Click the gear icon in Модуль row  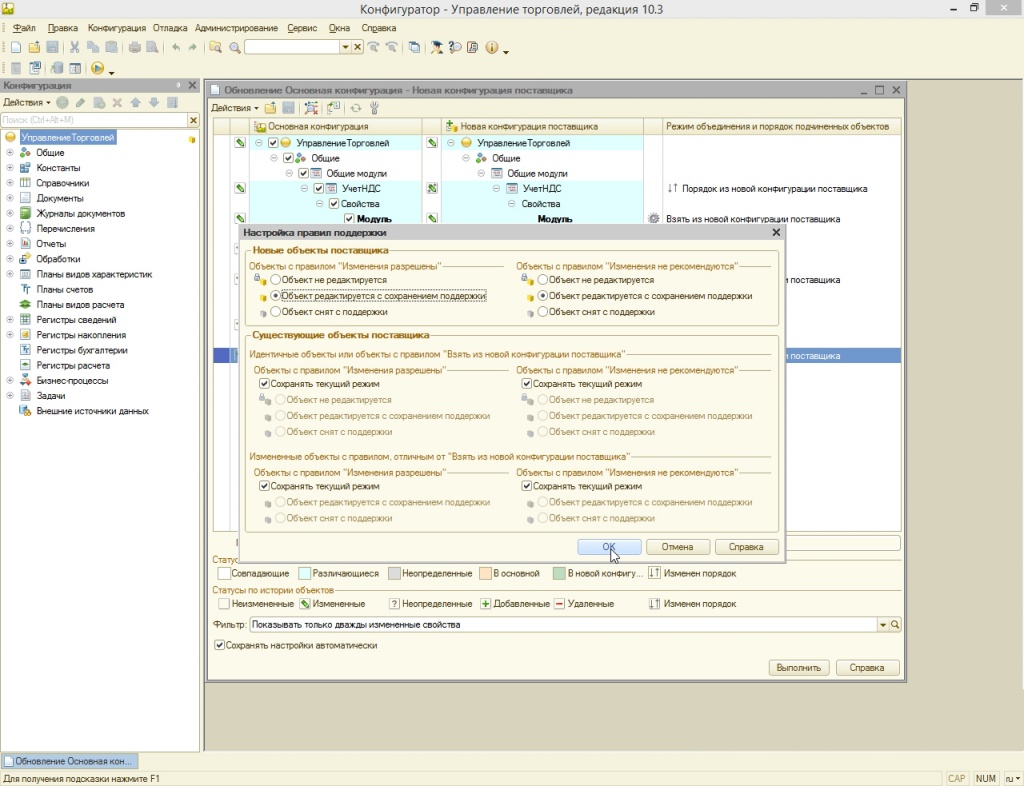pyautogui.click(x=654, y=219)
